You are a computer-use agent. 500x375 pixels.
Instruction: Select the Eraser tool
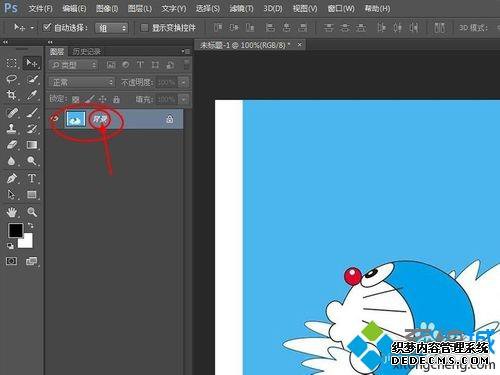[x=12, y=145]
